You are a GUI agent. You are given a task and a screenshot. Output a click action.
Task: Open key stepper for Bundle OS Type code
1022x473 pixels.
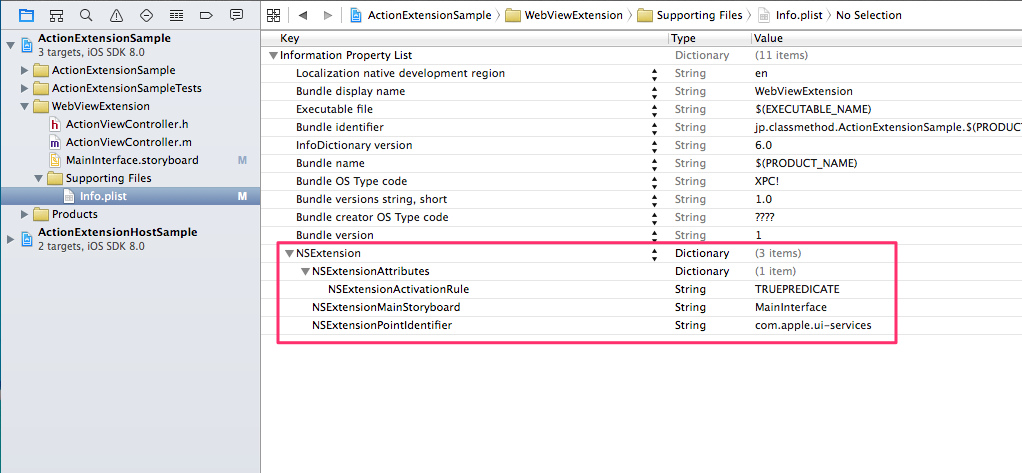tap(654, 182)
